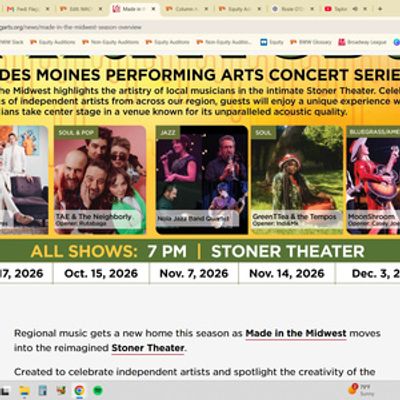Open the MoonShroom bluegrass card
Viewport: 400px width, 400px height.
click(x=373, y=180)
